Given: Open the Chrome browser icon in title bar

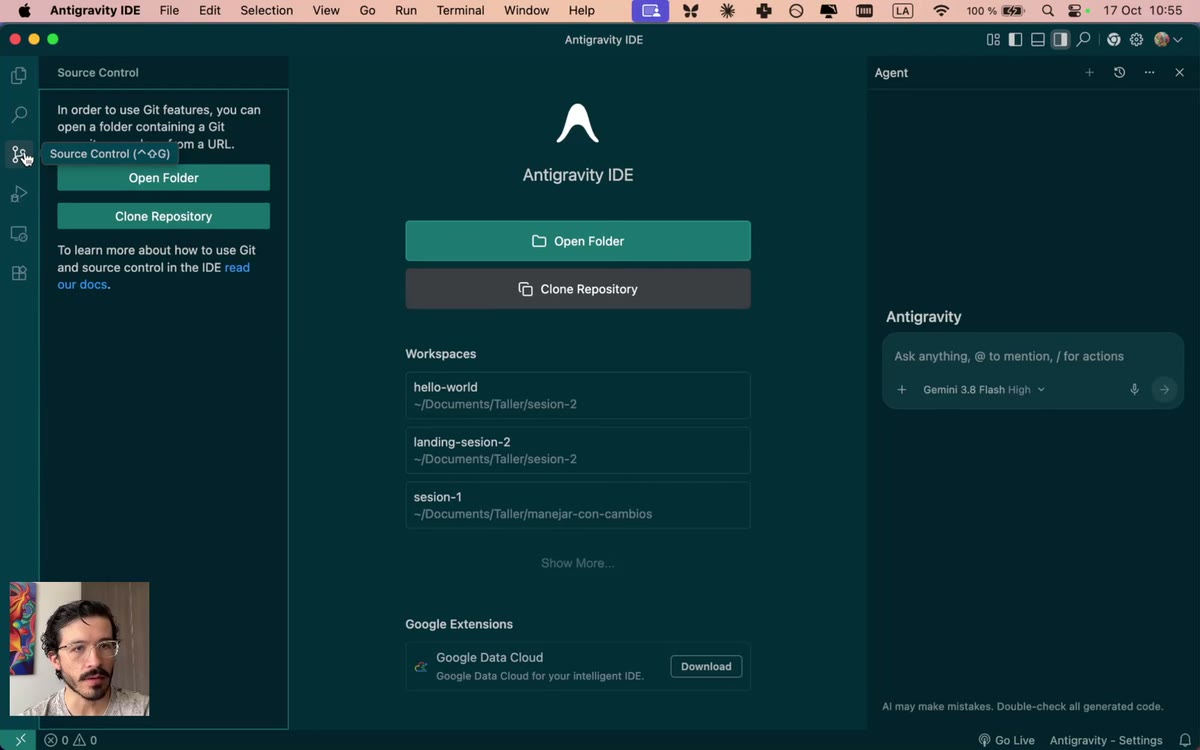Looking at the screenshot, I should 1113,40.
